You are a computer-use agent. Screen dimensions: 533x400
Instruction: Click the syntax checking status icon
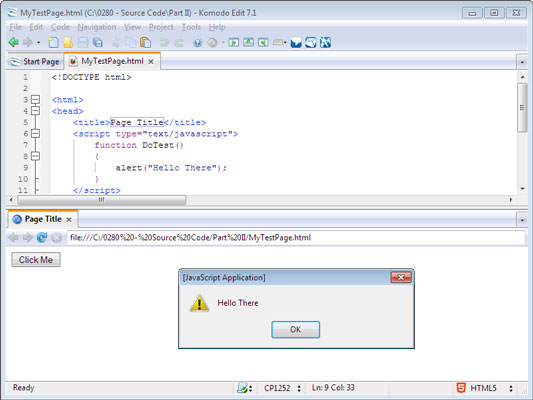point(243,388)
